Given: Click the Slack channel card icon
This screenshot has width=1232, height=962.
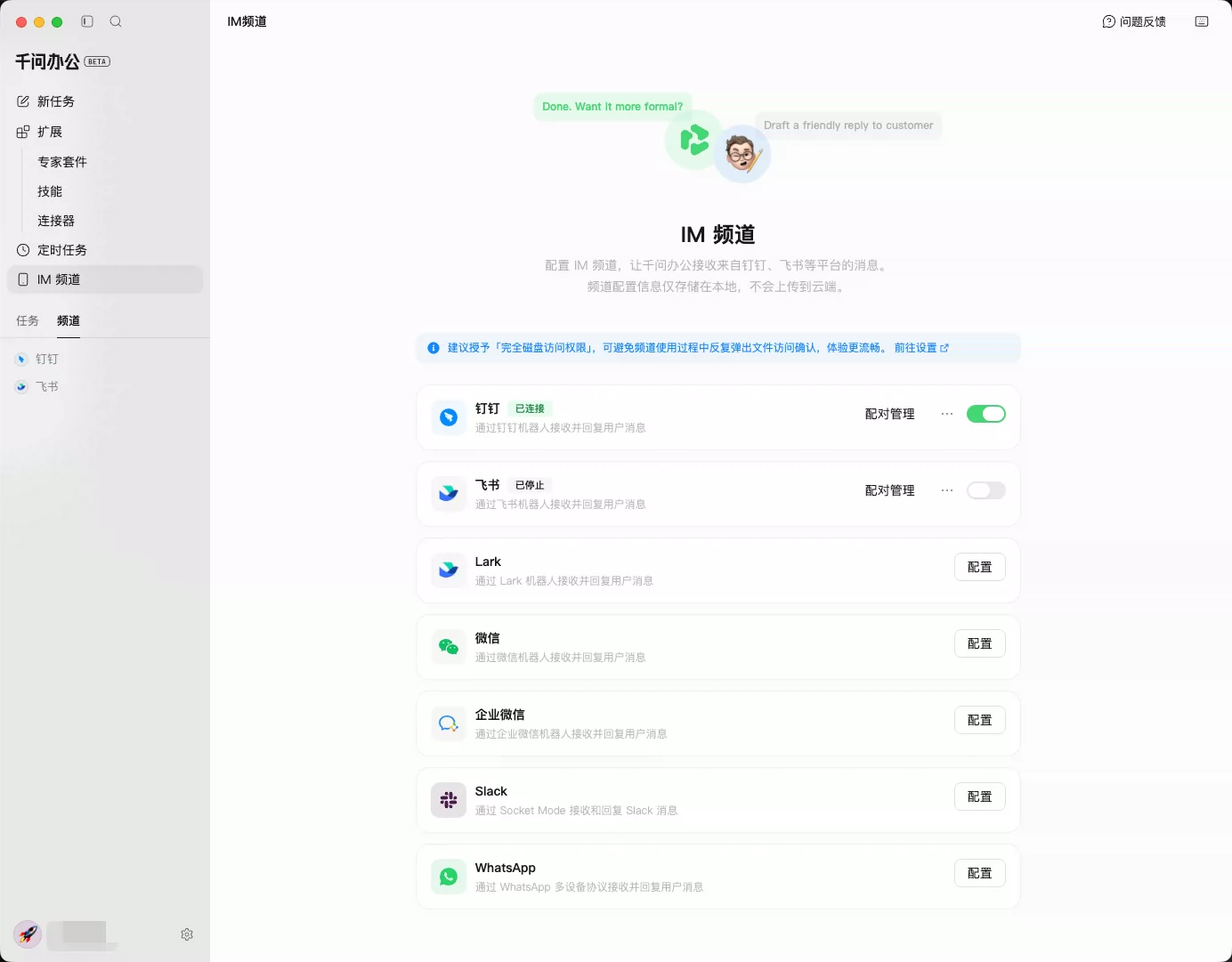Looking at the screenshot, I should 449,799.
